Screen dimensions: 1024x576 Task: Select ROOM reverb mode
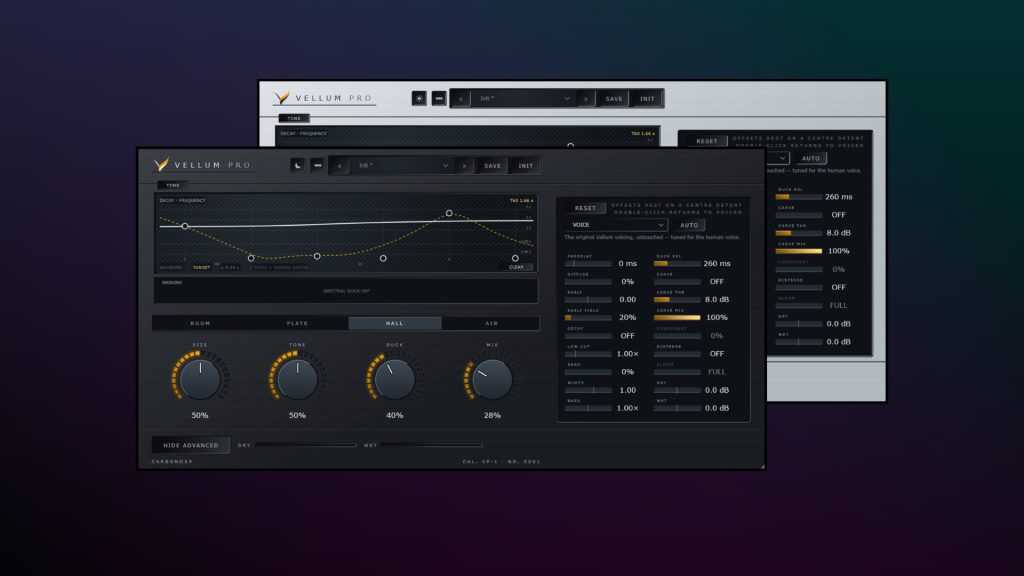pos(200,323)
